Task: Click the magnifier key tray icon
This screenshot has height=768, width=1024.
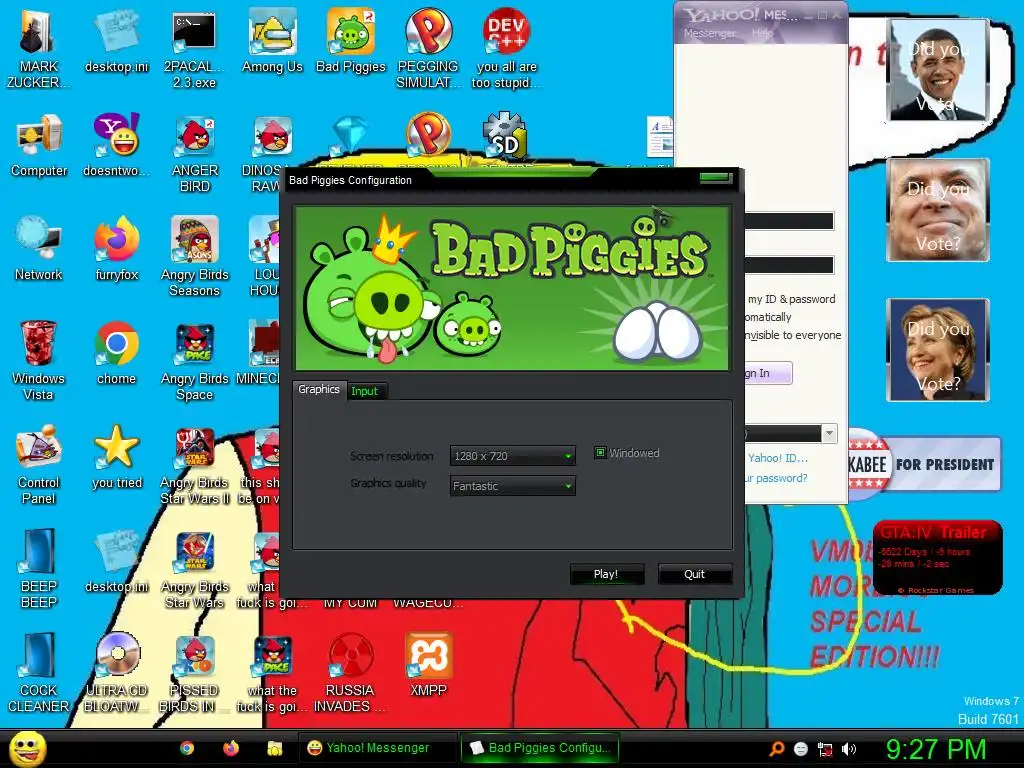Action: click(x=776, y=749)
